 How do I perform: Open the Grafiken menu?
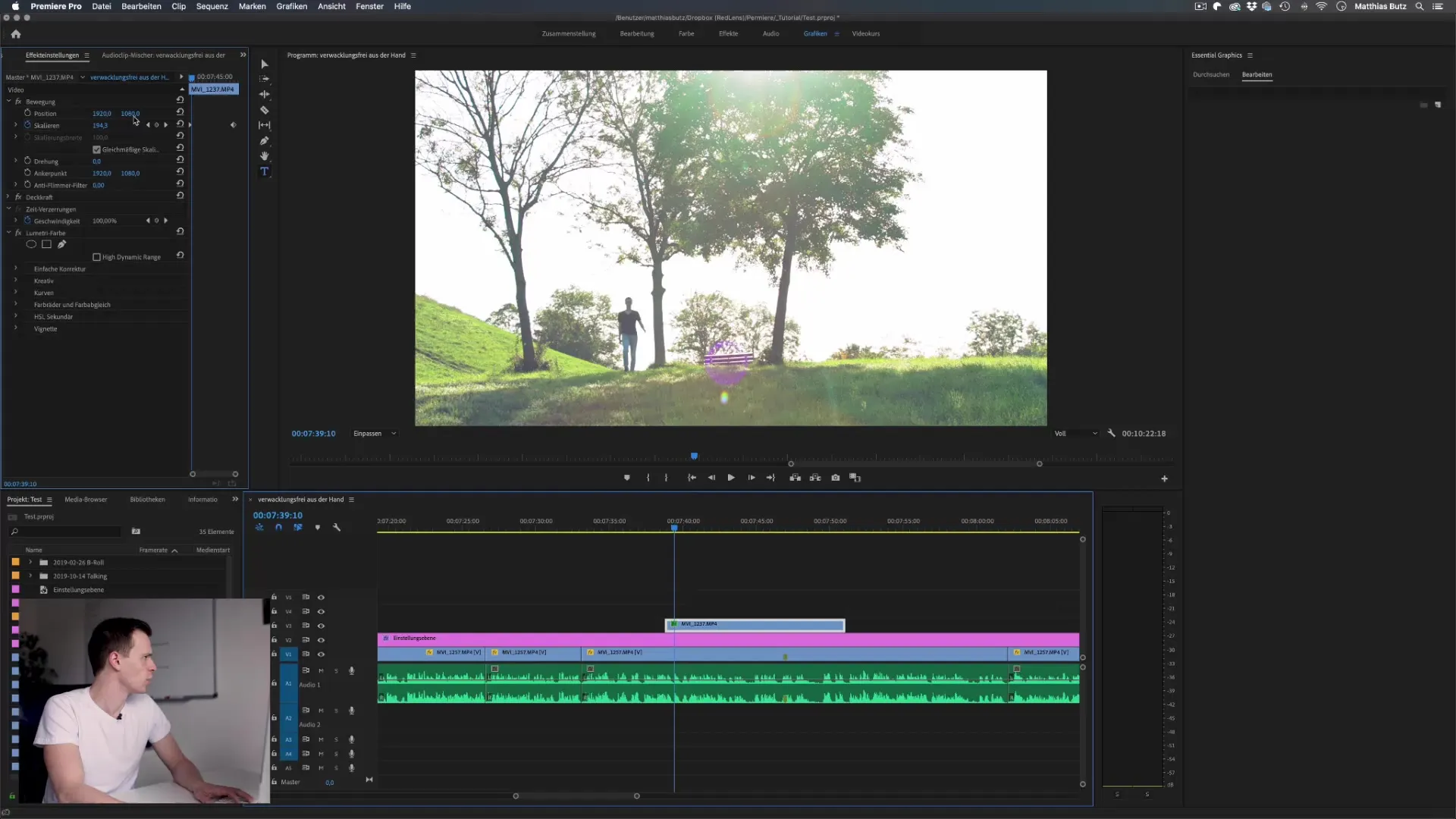click(292, 6)
